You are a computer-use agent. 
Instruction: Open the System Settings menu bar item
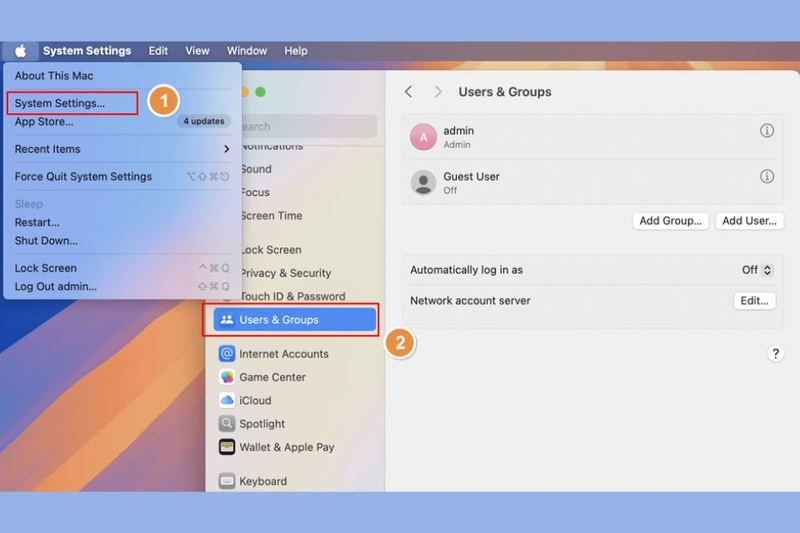click(x=87, y=51)
